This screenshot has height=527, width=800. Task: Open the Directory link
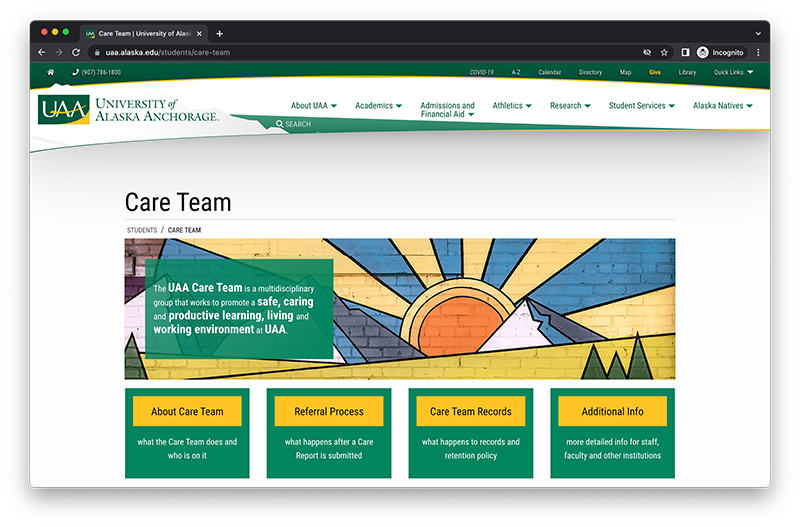tap(590, 72)
